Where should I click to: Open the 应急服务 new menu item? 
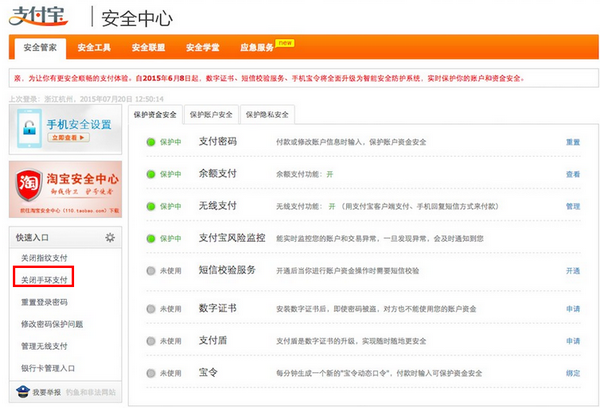point(257,47)
